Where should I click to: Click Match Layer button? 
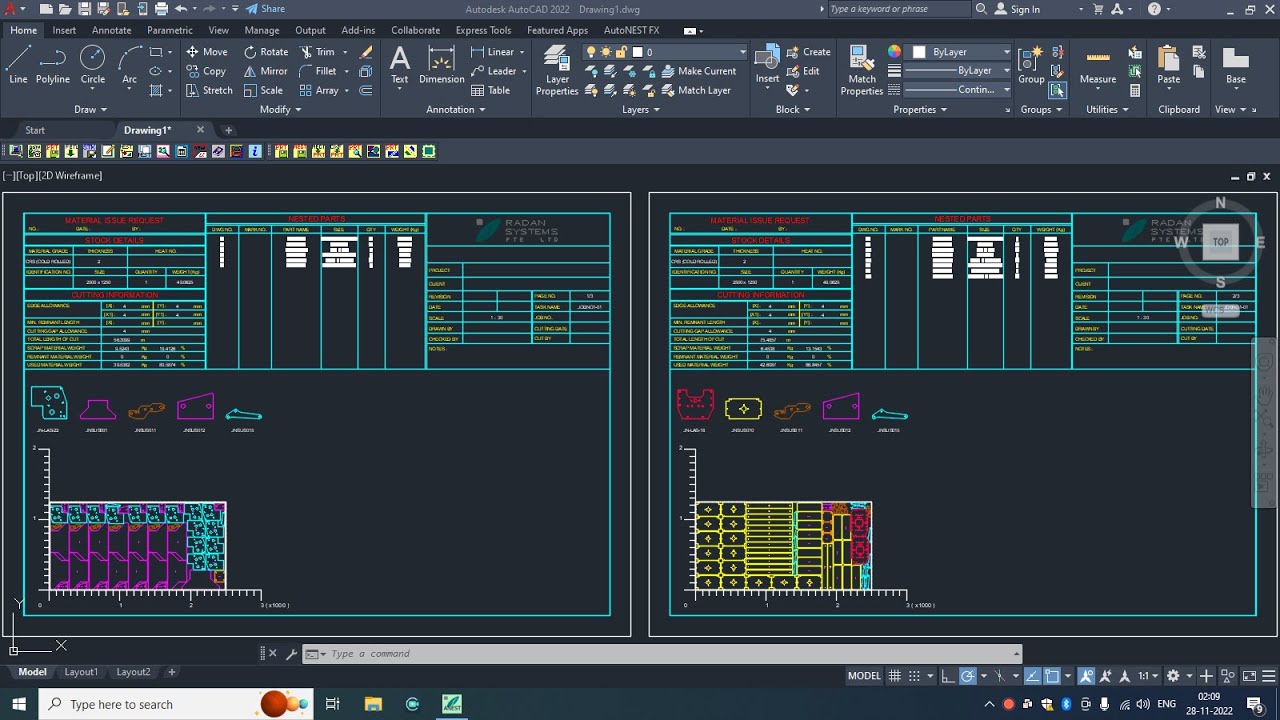click(697, 90)
